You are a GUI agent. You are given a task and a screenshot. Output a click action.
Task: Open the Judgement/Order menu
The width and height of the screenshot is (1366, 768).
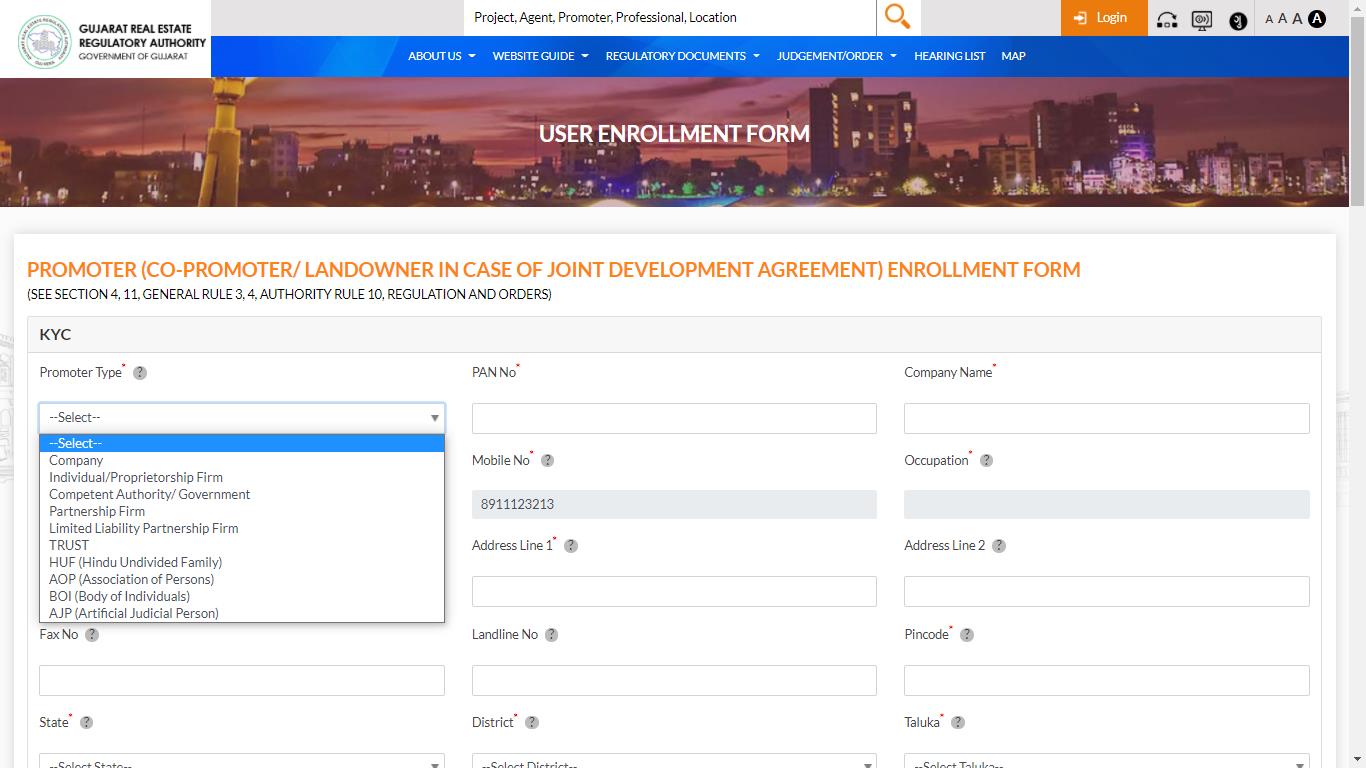click(836, 56)
